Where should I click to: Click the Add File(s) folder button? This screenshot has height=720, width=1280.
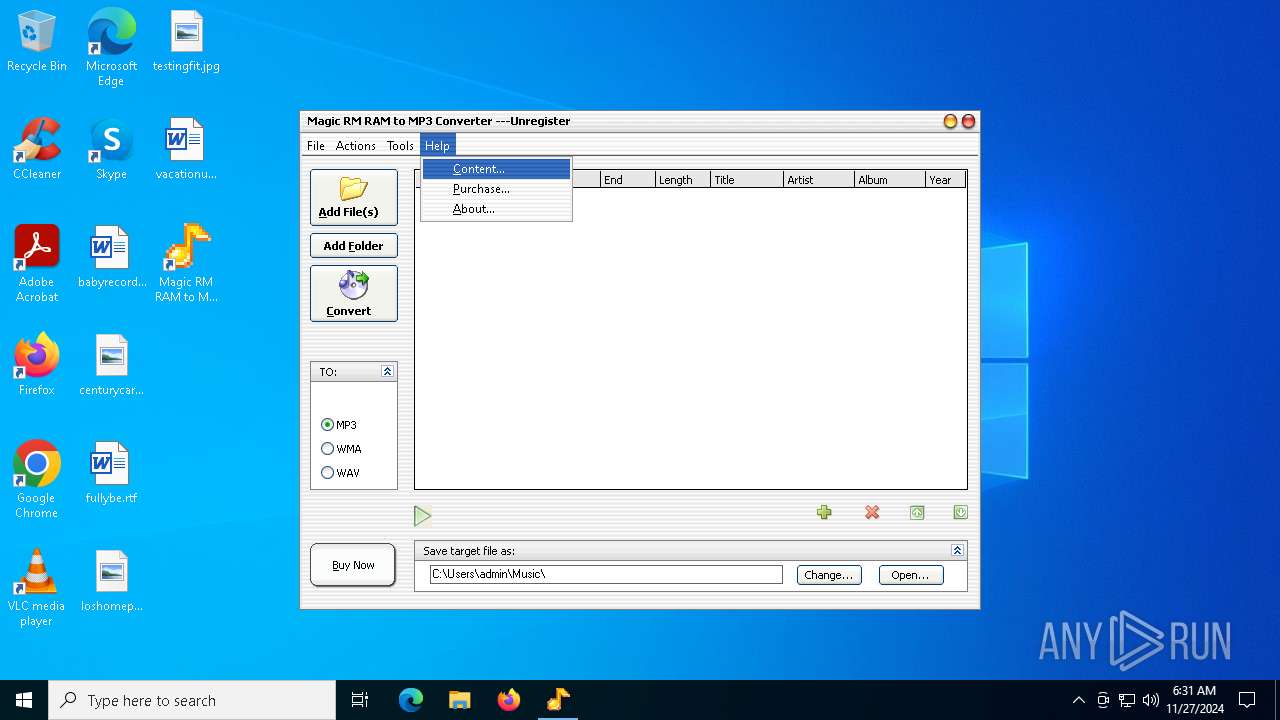pos(353,197)
